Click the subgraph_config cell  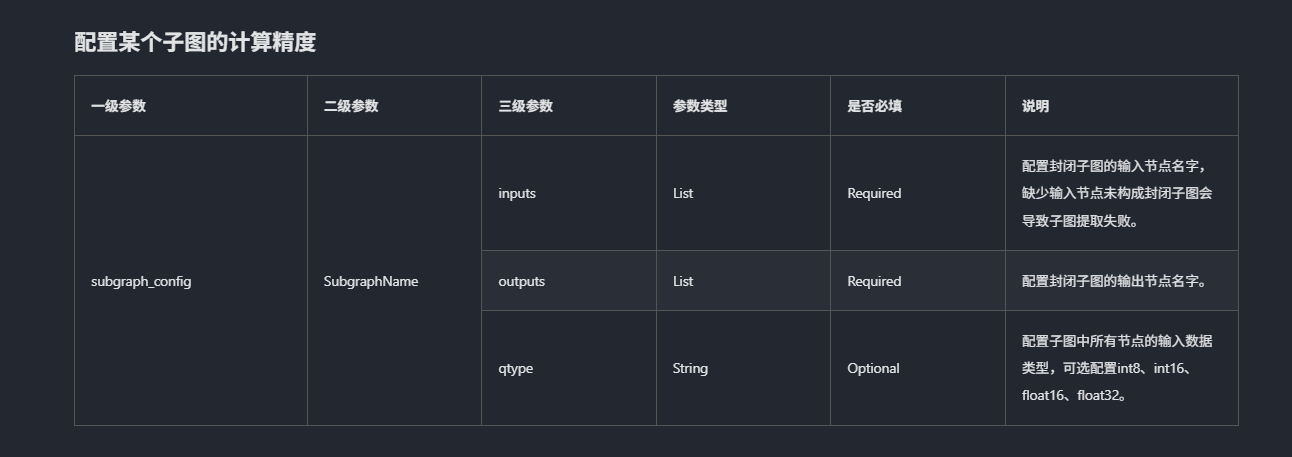coord(141,281)
